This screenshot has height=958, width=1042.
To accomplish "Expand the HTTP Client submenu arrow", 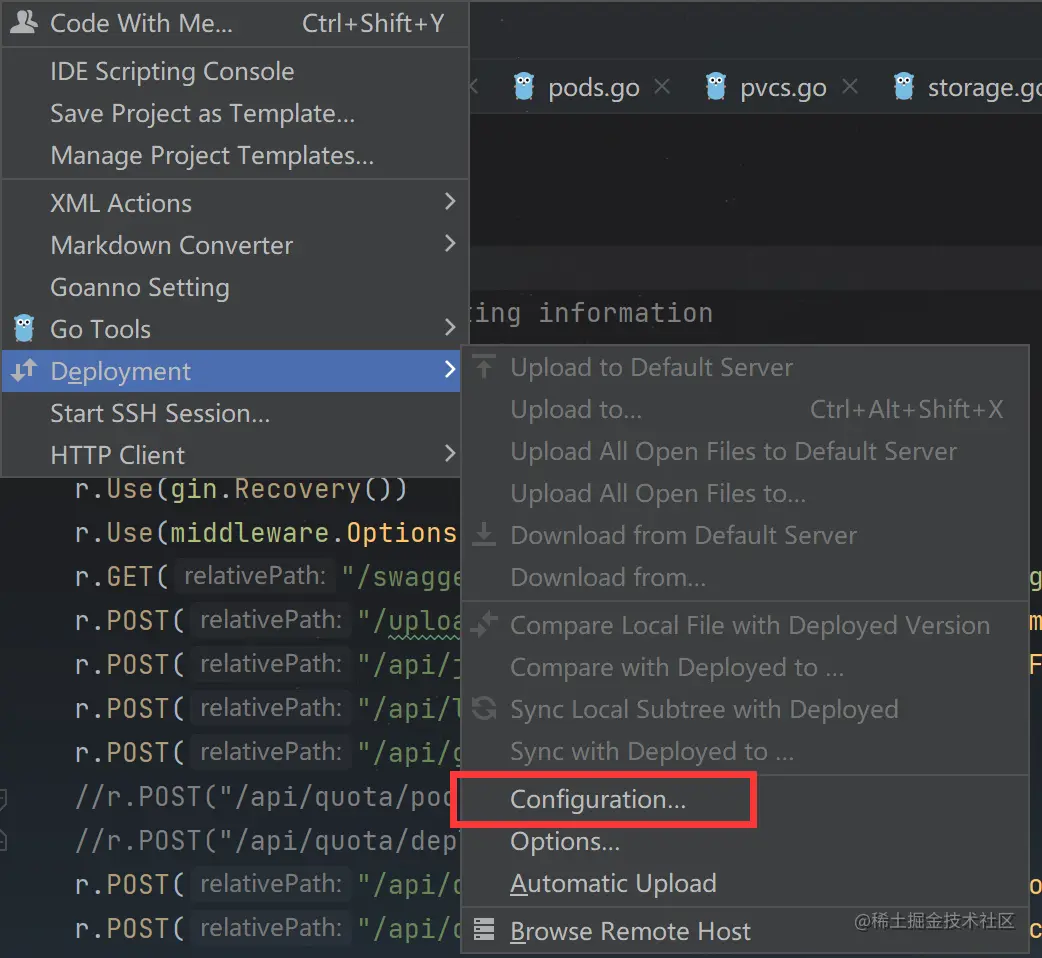I will tap(450, 453).
